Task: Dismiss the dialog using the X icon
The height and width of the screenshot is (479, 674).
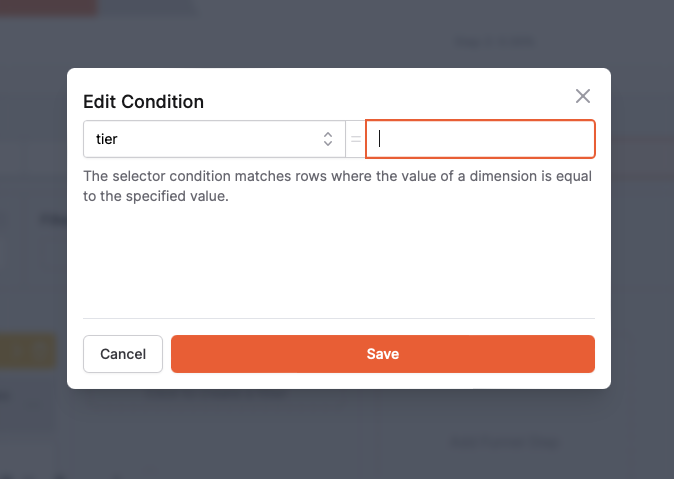Action: point(583,96)
